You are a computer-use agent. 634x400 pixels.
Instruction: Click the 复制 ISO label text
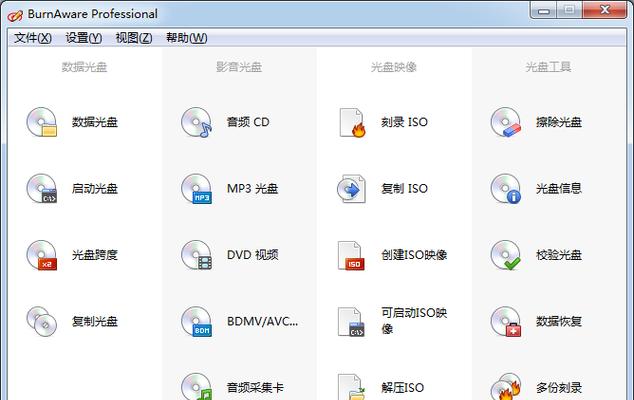click(404, 188)
